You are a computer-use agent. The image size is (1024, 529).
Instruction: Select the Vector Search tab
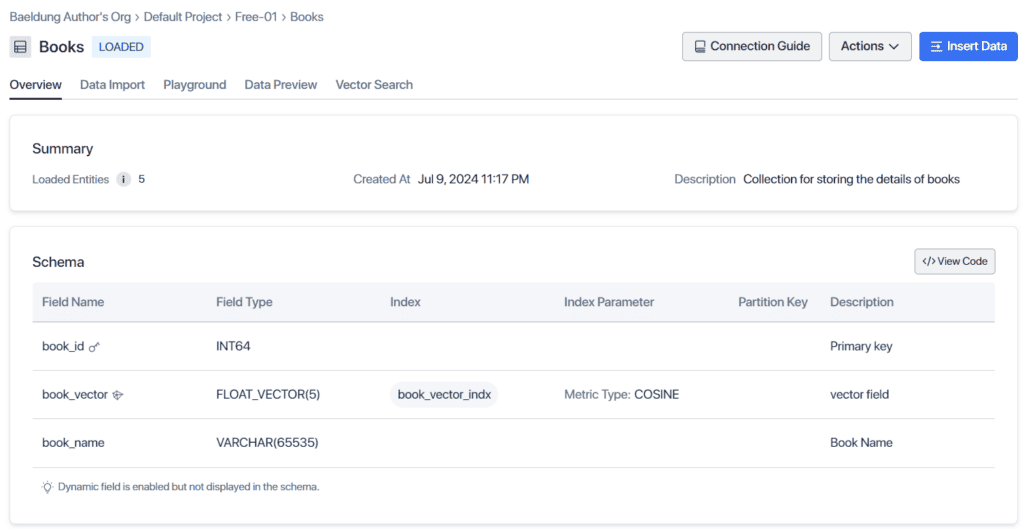click(374, 85)
